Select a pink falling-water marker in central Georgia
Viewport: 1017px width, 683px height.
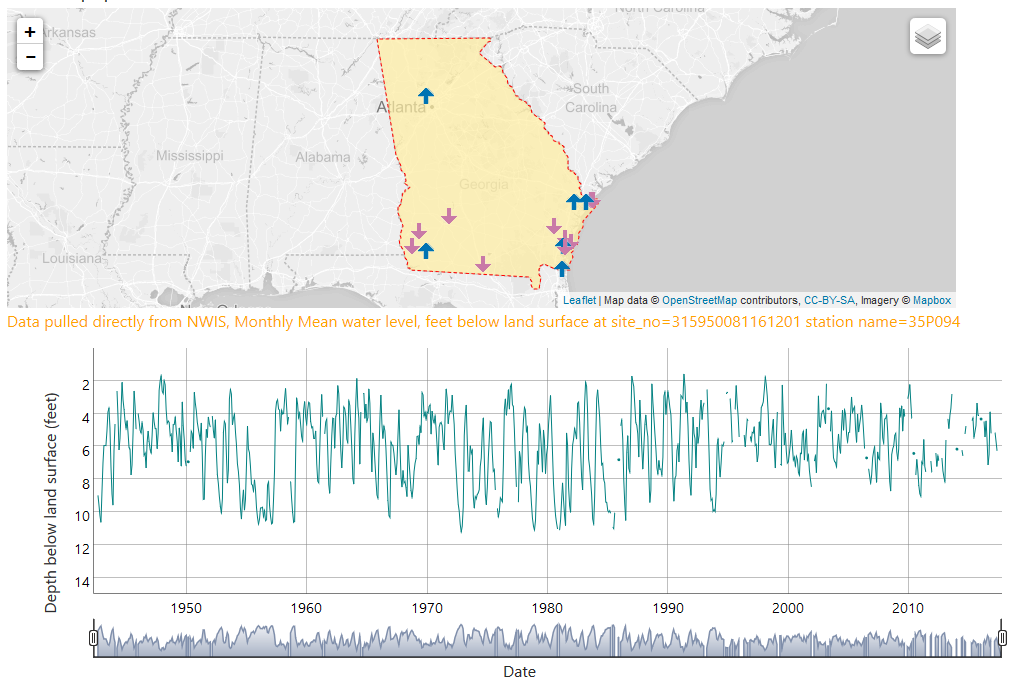click(449, 215)
